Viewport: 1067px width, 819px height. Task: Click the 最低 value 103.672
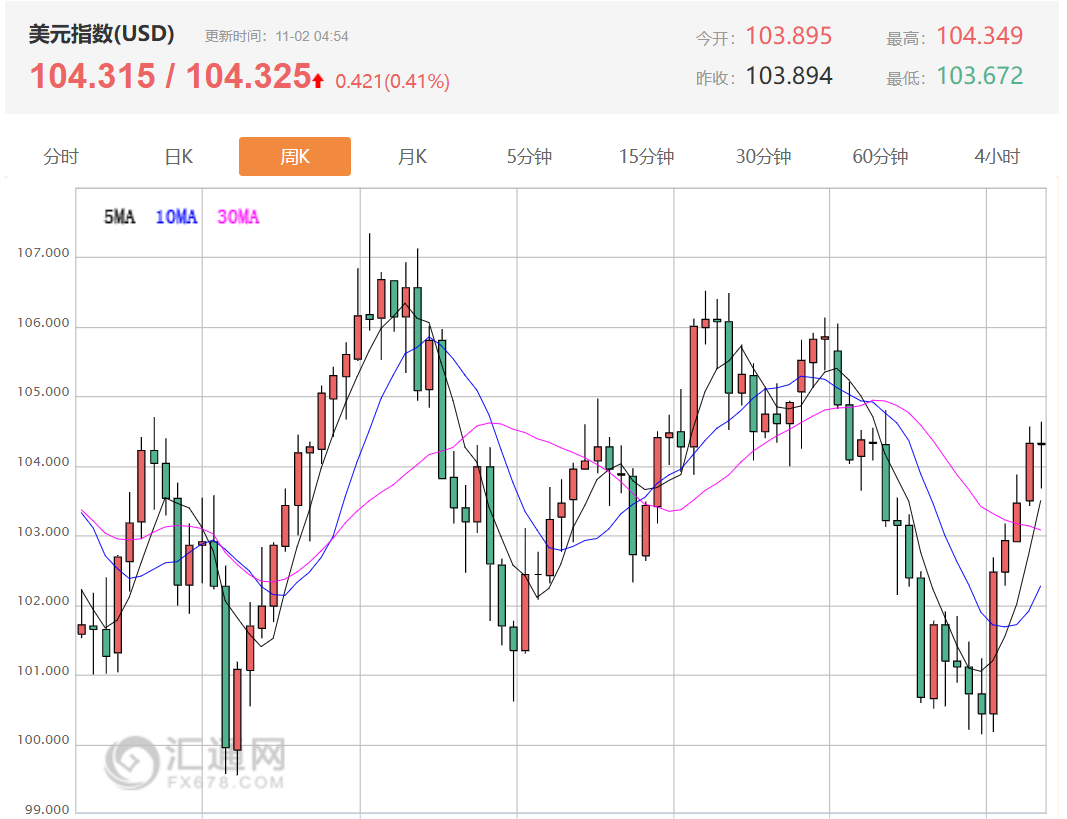(x=980, y=76)
